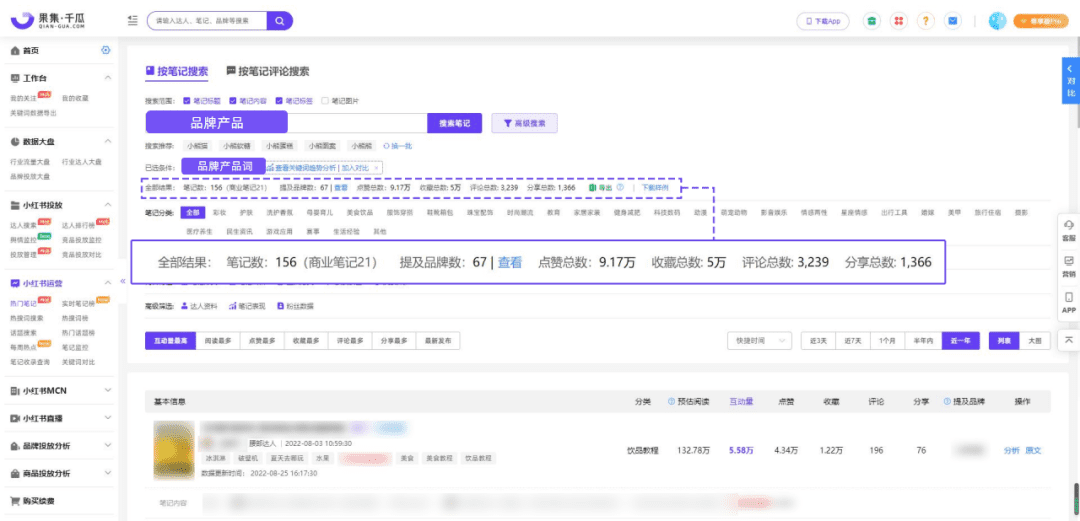Switch to 按笔记评论搜索 tab
This screenshot has width=1080, height=521.
tap(268, 71)
